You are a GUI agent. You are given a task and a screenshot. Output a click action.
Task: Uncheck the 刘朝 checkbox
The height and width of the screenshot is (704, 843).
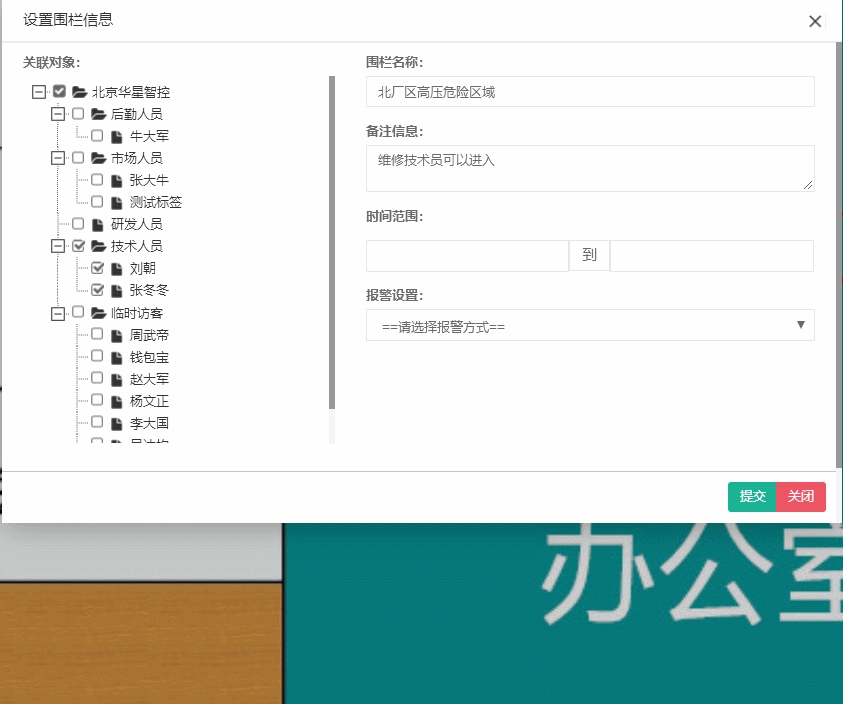(96, 268)
